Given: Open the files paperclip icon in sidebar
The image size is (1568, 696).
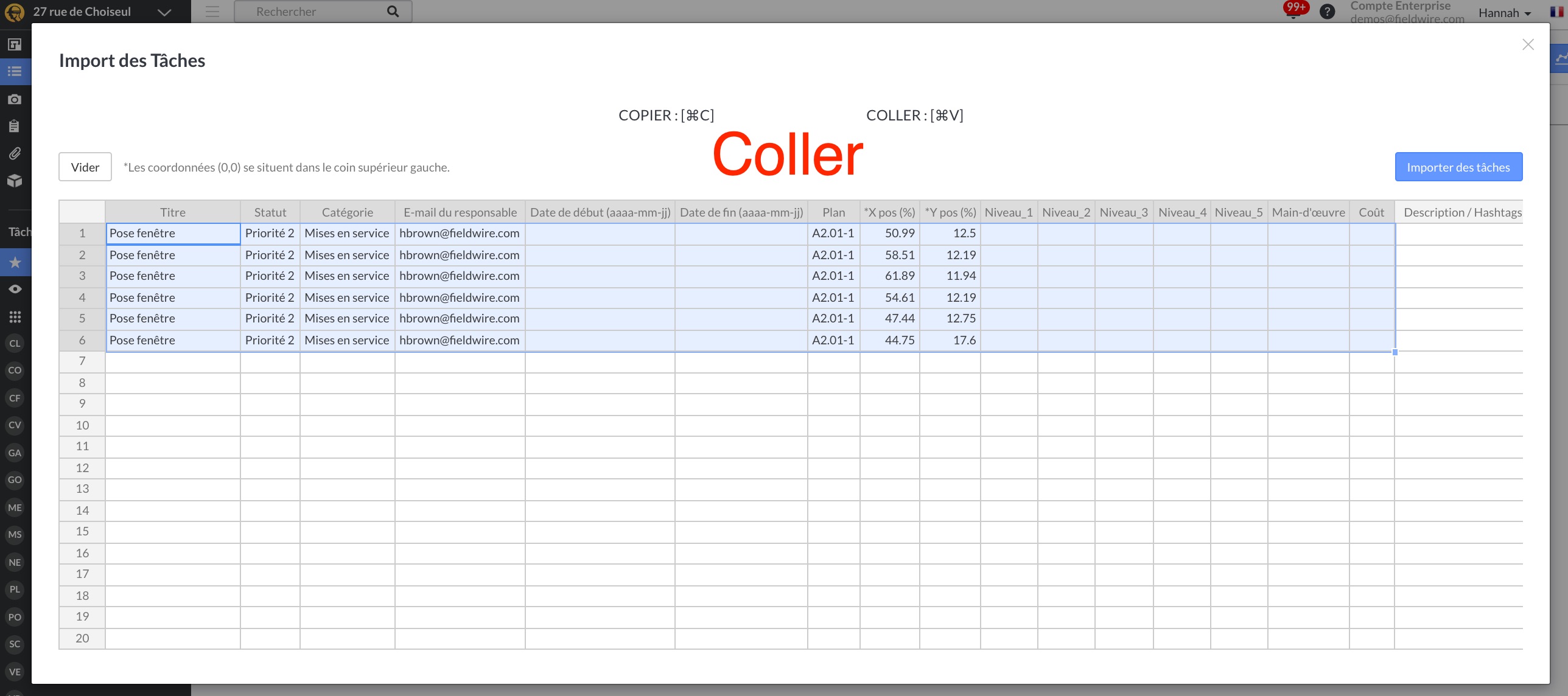Looking at the screenshot, I should point(15,153).
